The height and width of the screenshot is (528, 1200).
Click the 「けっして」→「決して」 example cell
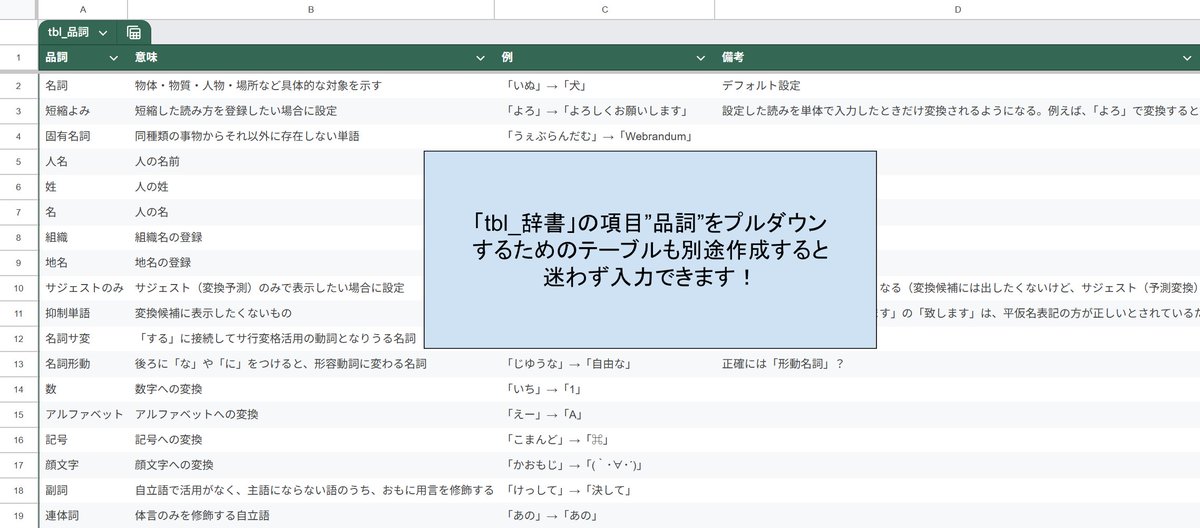[x=604, y=490]
